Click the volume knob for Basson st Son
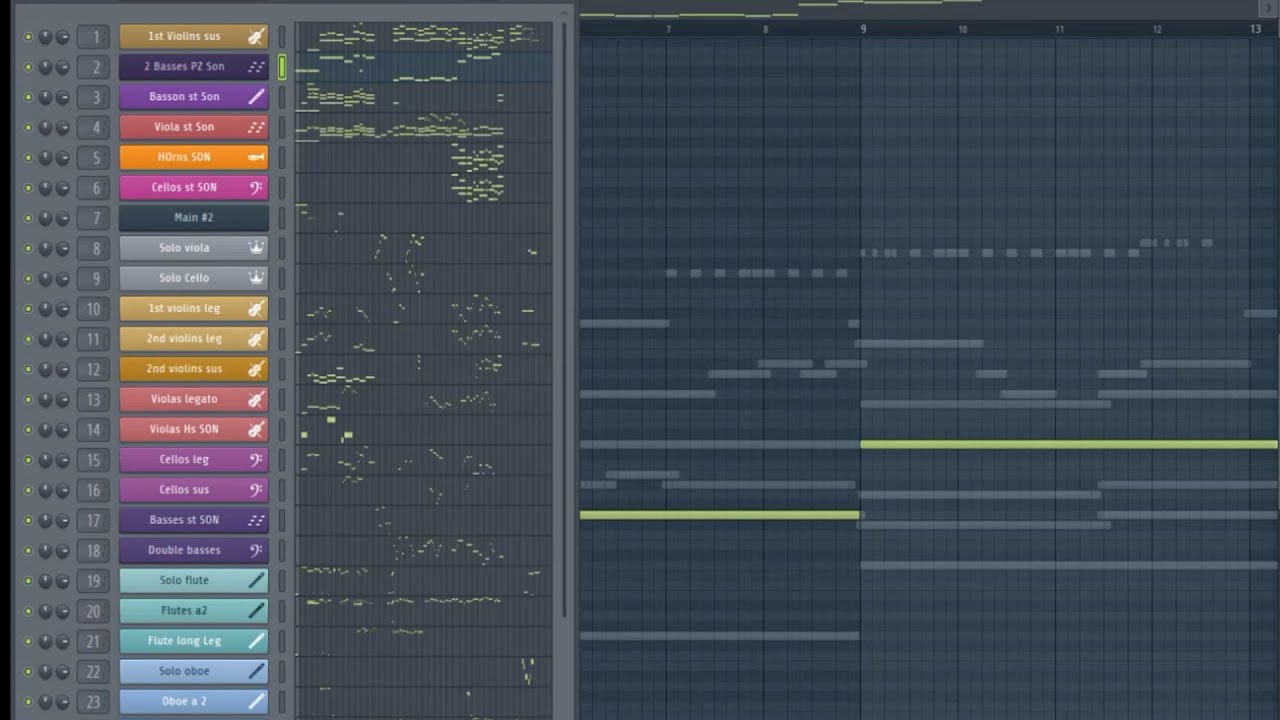 pyautogui.click(x=62, y=97)
